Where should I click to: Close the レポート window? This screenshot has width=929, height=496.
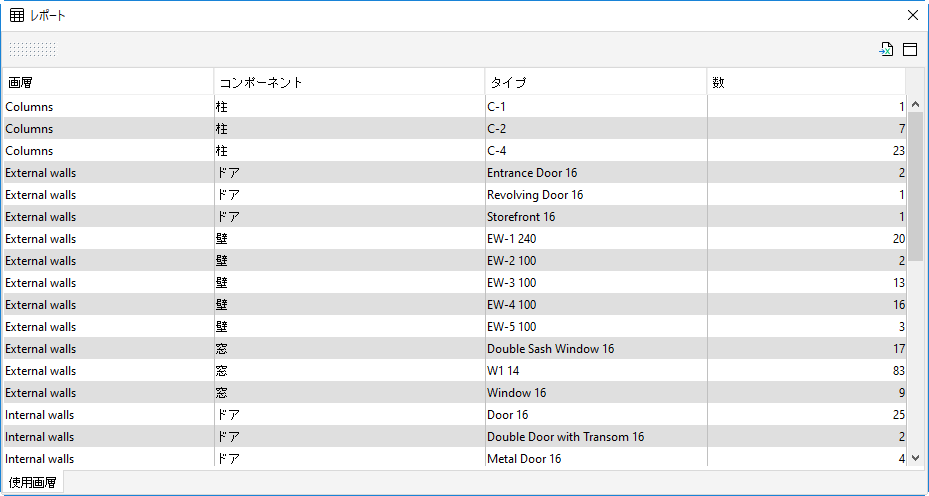pos(913,15)
